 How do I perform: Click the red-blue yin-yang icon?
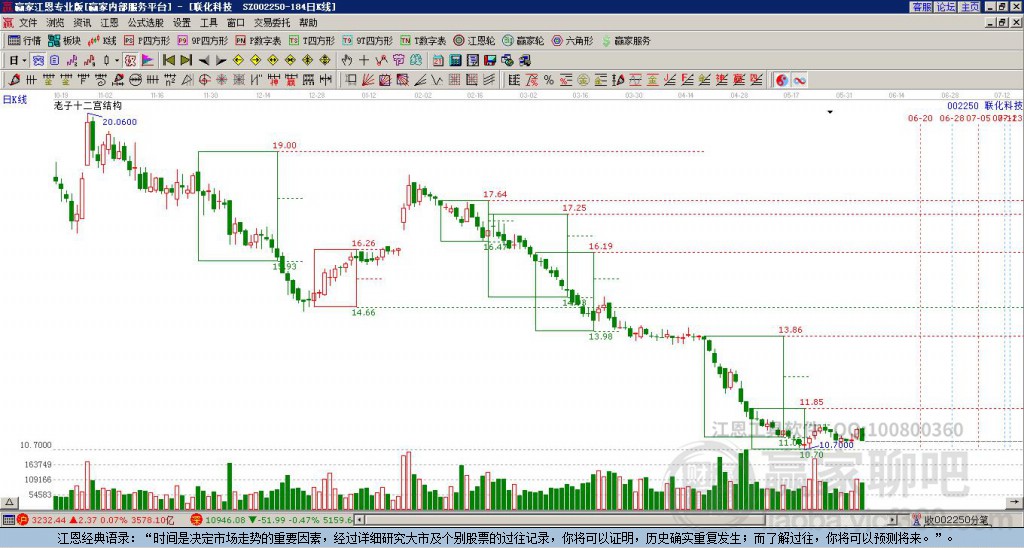pos(782,80)
